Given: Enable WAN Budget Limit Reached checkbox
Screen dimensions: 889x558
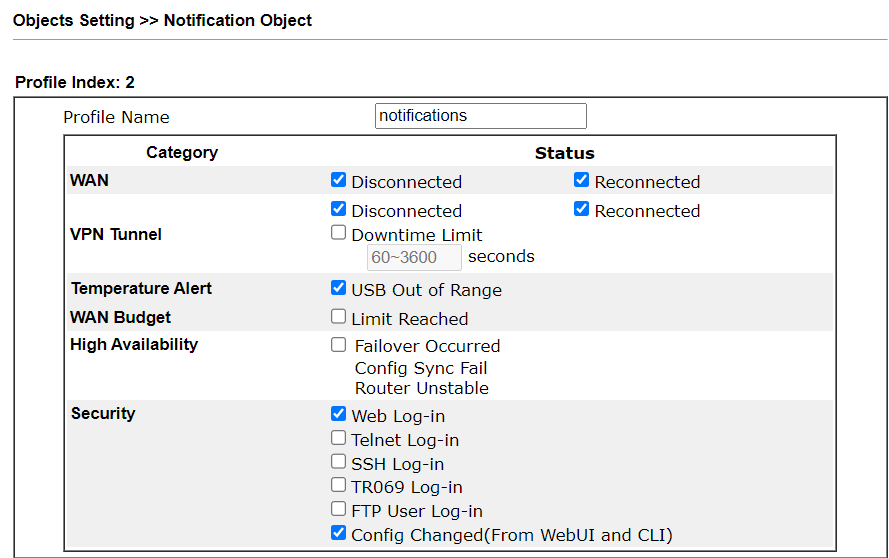Looking at the screenshot, I should coord(338,316).
